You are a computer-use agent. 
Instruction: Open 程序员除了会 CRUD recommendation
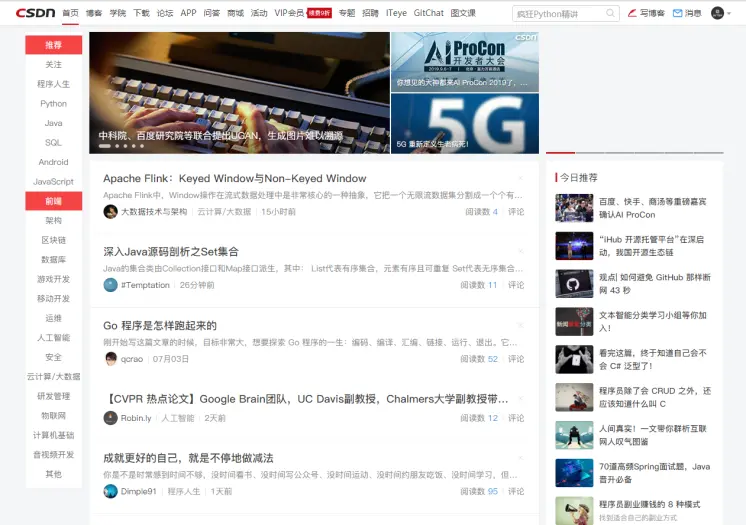pos(655,397)
